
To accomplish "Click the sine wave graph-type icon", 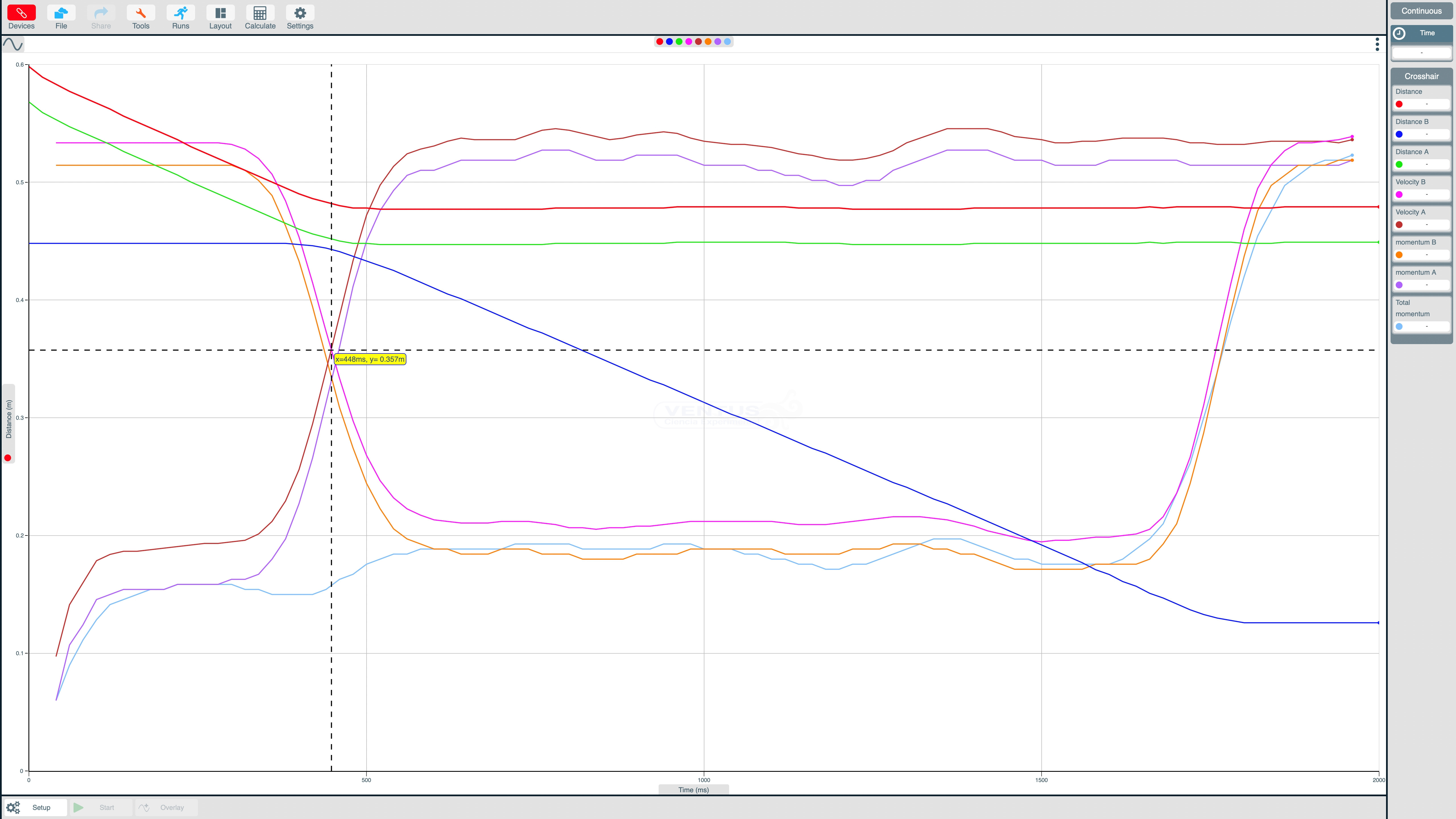I will pos(13,44).
